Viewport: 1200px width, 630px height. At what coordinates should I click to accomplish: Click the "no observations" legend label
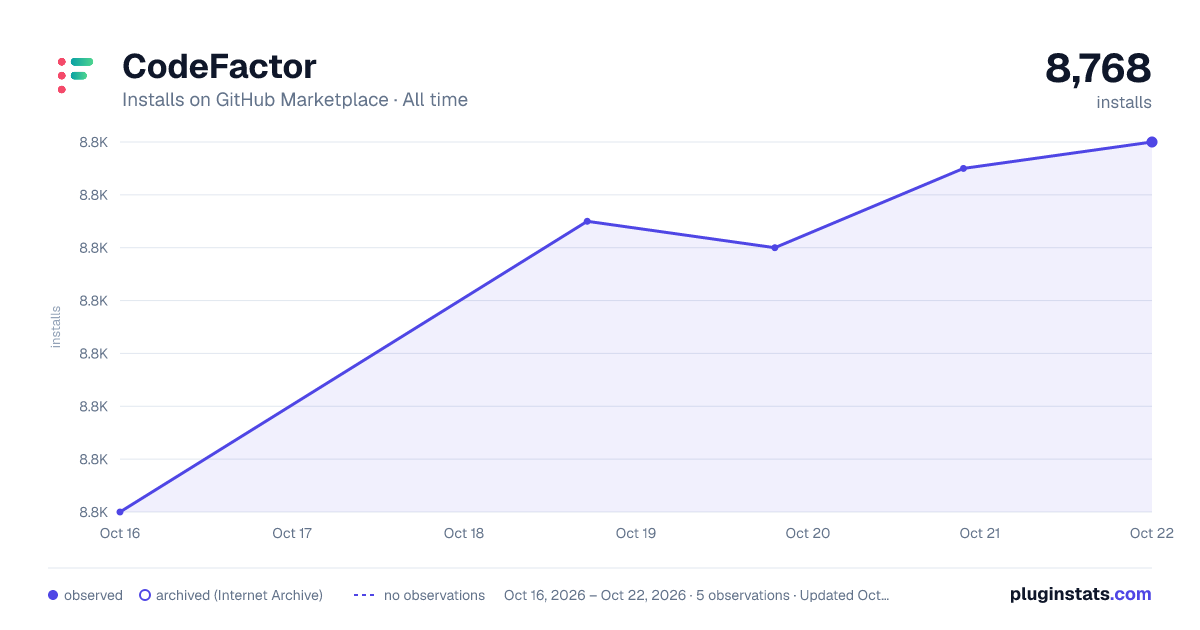tap(434, 595)
